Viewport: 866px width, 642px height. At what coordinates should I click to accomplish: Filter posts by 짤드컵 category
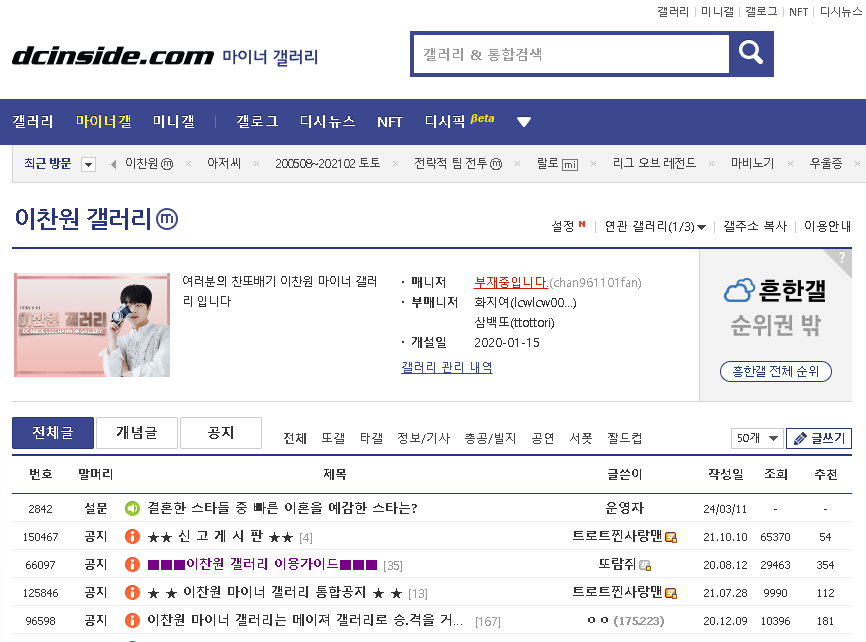click(x=625, y=439)
